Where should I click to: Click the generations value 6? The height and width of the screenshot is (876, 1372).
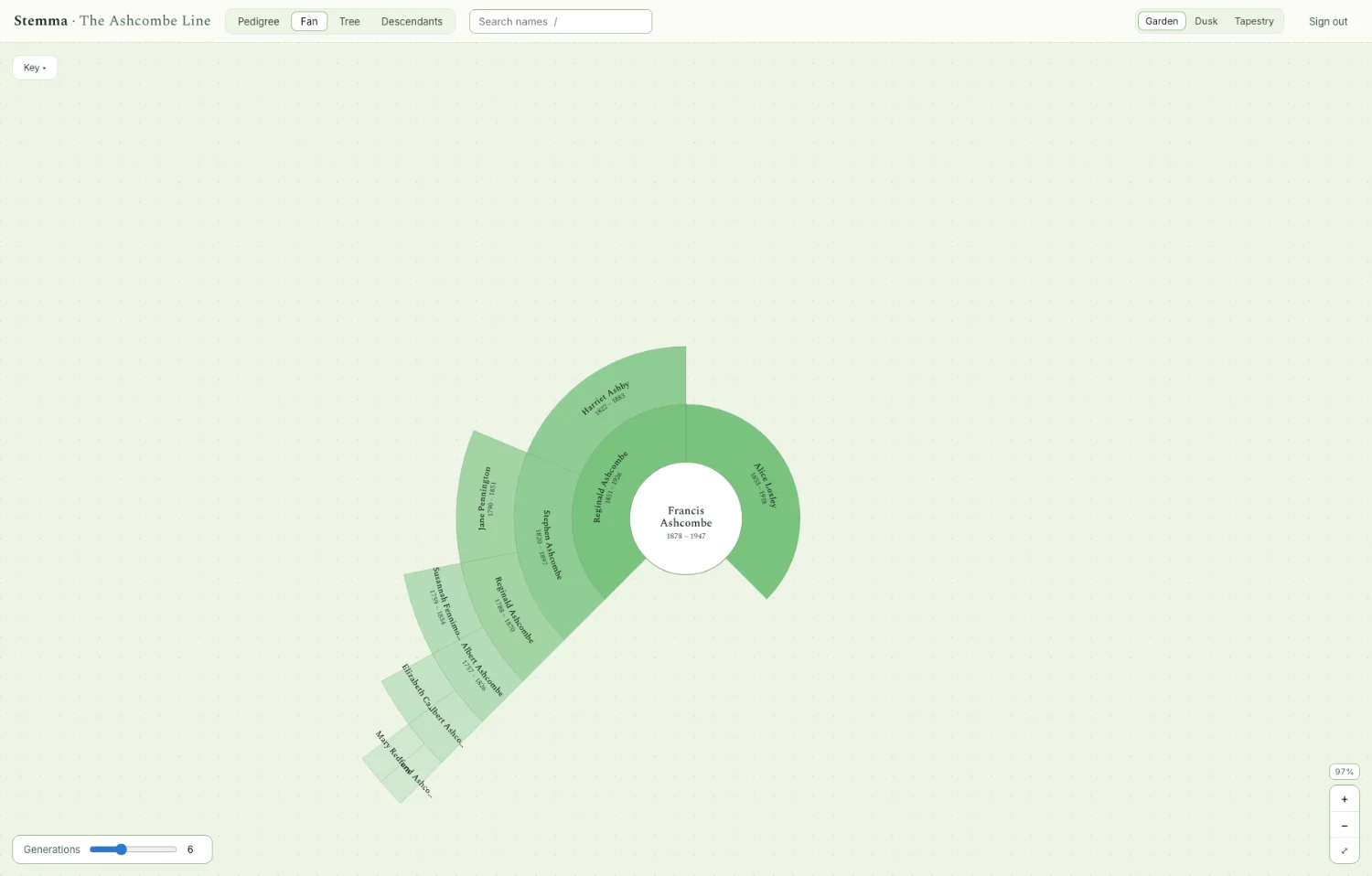pos(190,849)
